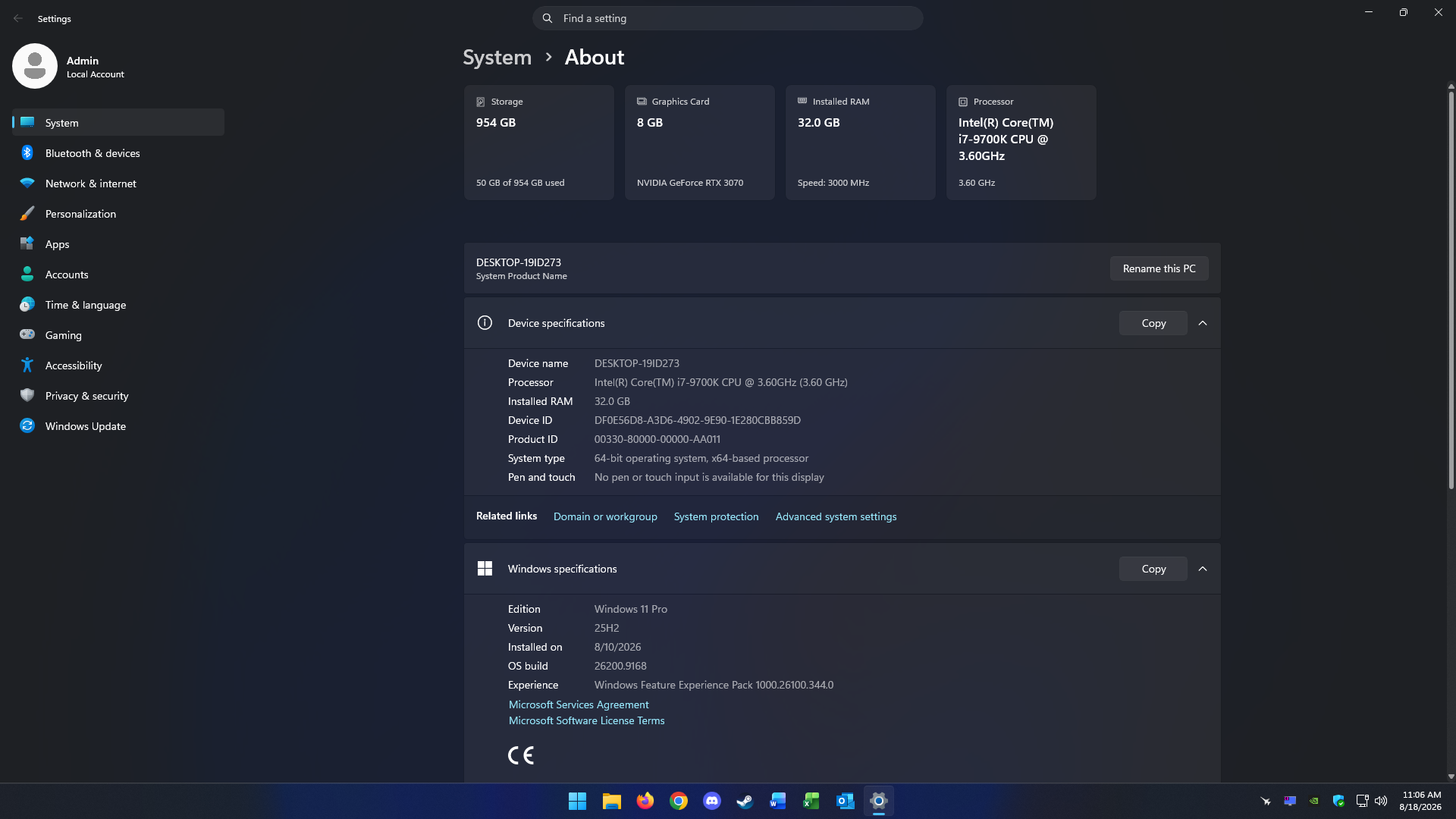Click the search magnifier icon
This screenshot has width=1456, height=819.
click(x=548, y=18)
